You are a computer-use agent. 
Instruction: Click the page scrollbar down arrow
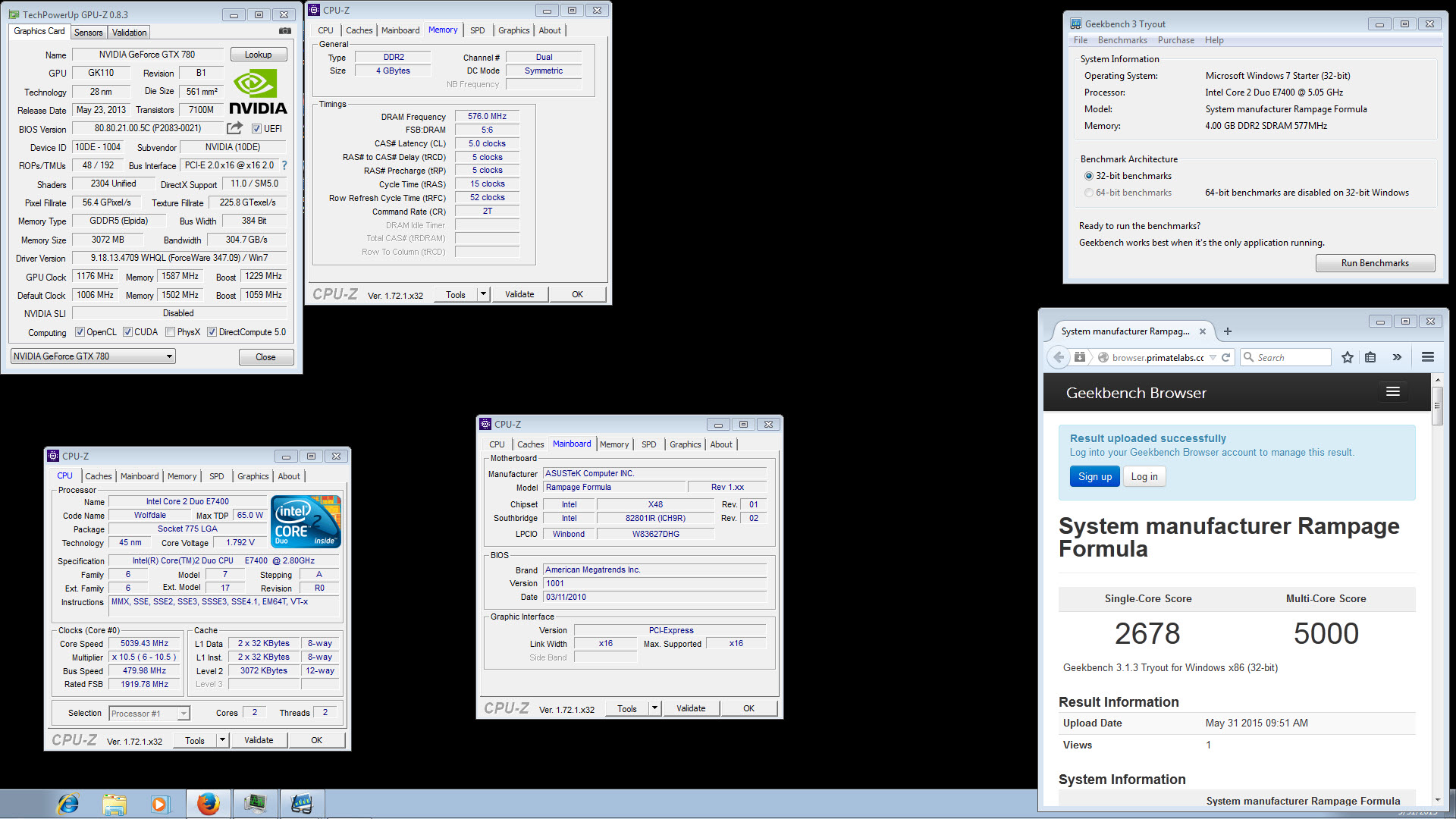(x=1437, y=799)
